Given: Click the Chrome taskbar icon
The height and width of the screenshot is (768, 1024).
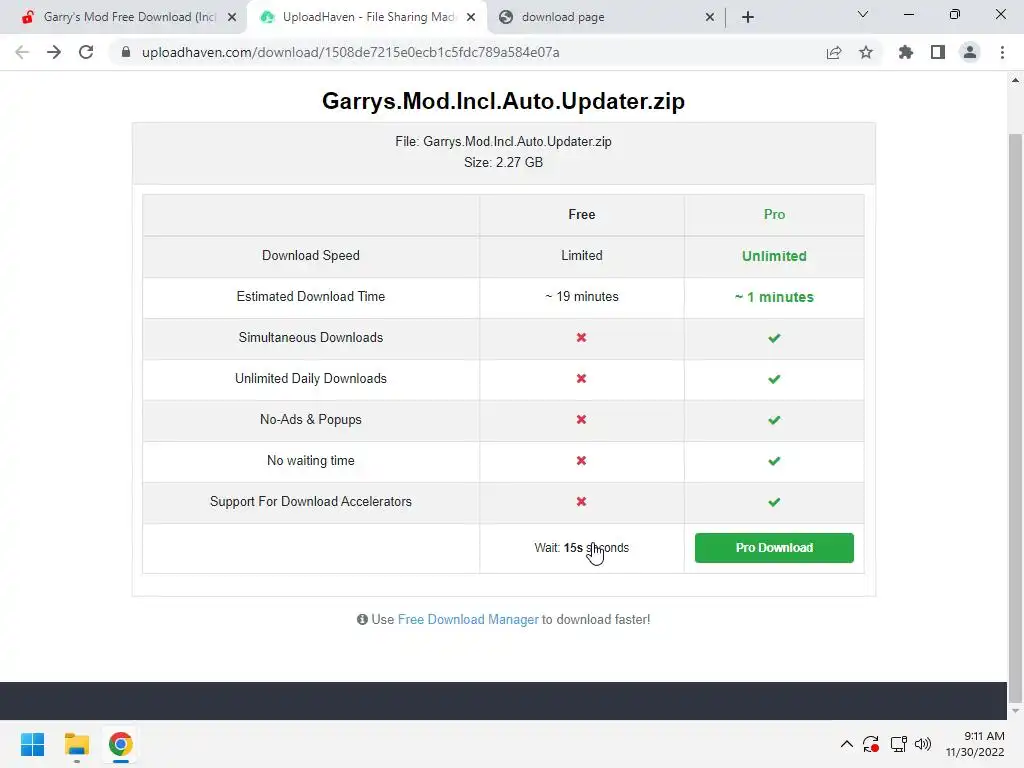Looking at the screenshot, I should click(x=121, y=744).
